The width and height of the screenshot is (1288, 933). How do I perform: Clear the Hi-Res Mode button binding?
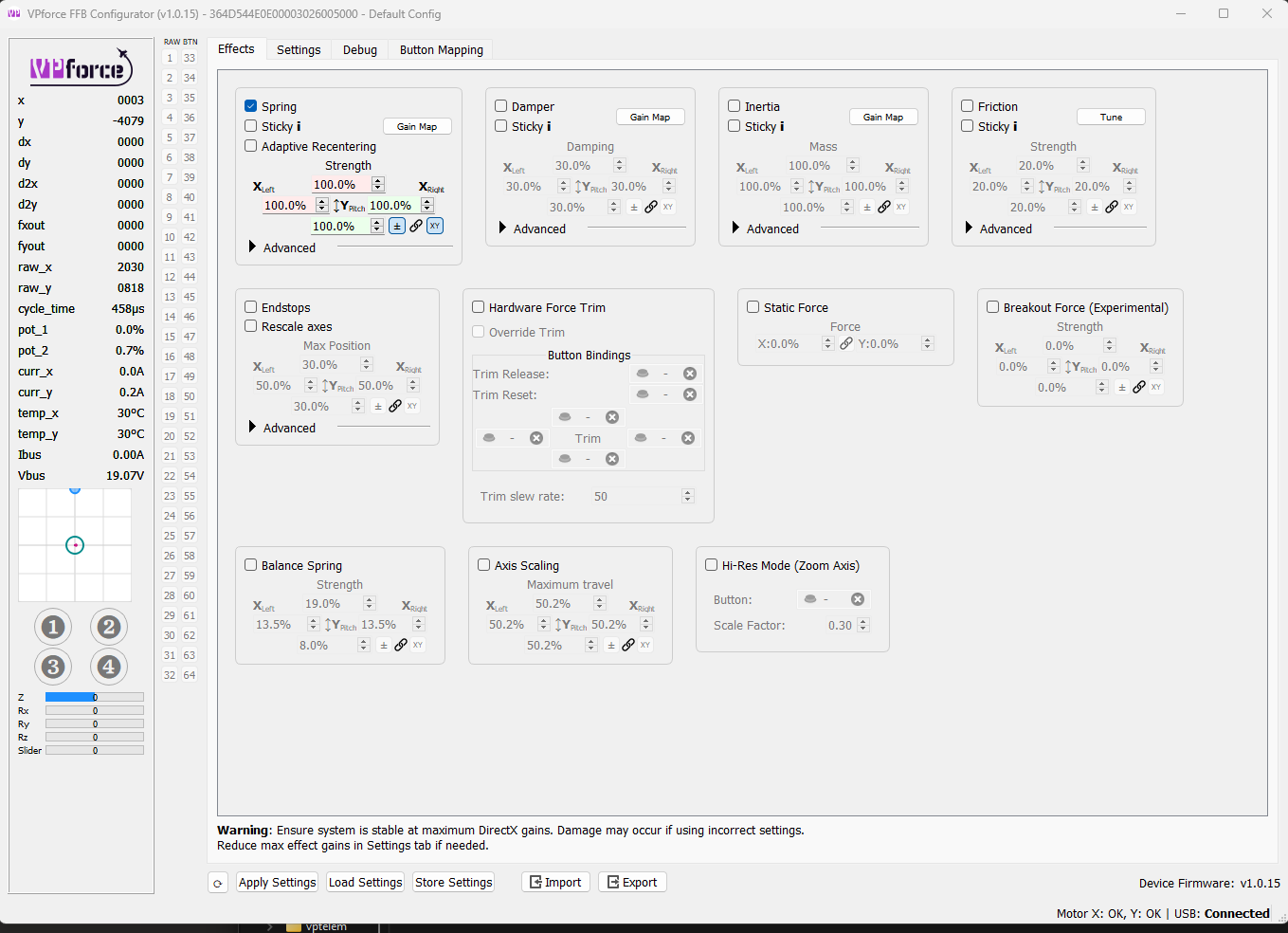point(858,599)
